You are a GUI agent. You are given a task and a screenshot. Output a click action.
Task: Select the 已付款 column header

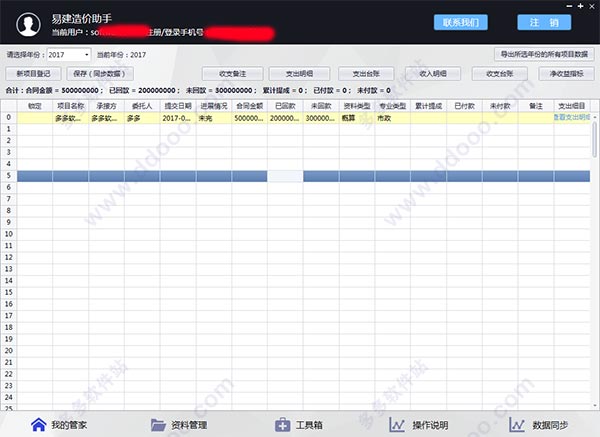[464, 106]
